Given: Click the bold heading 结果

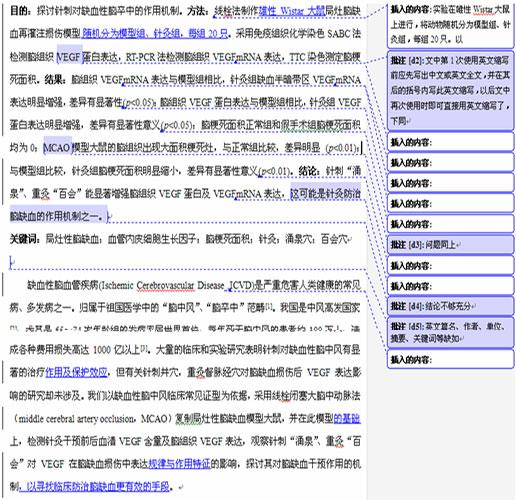Looking at the screenshot, I should pyautogui.click(x=54, y=79).
